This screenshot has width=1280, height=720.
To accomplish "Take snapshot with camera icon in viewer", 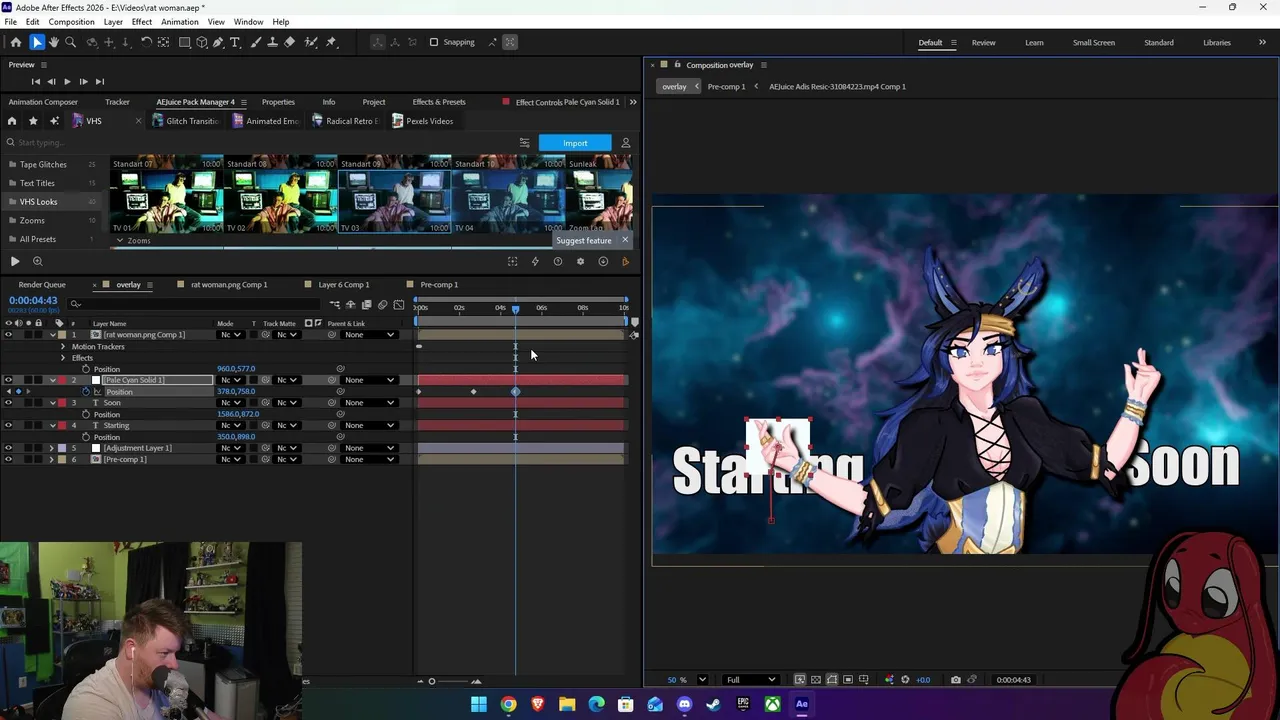I will coord(956,680).
